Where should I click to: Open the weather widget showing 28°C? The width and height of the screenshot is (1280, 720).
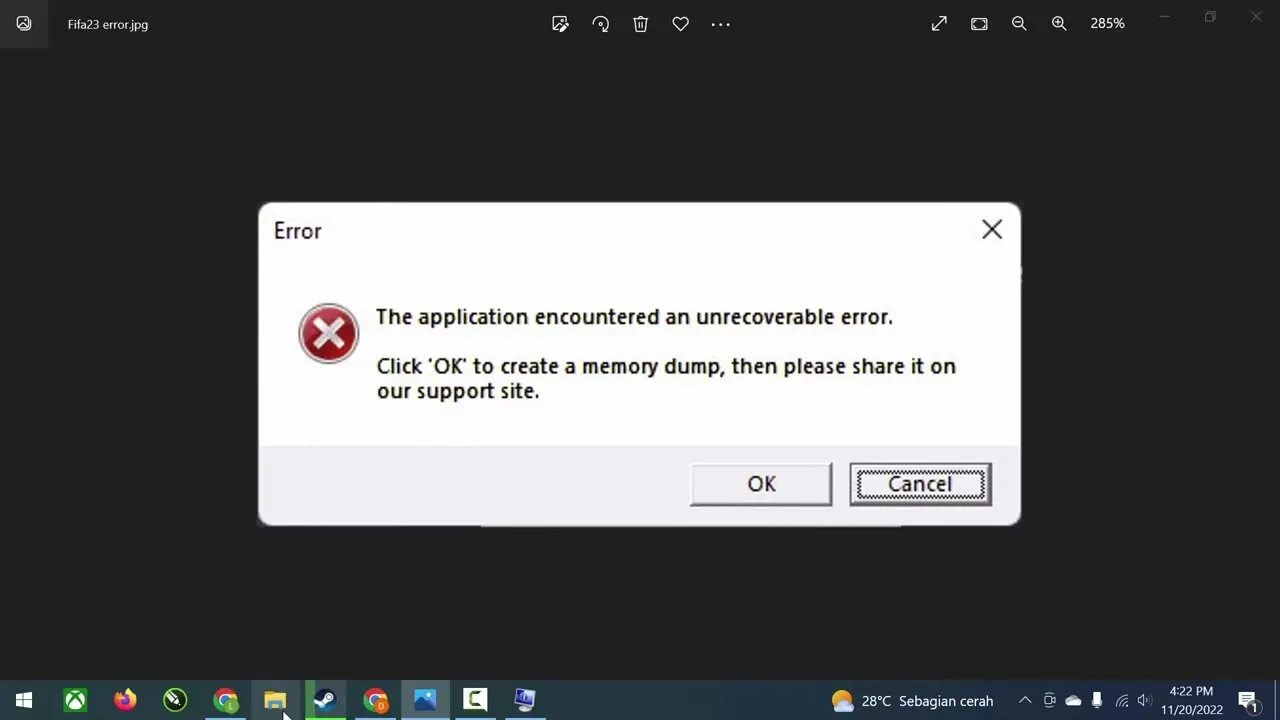tap(912, 701)
